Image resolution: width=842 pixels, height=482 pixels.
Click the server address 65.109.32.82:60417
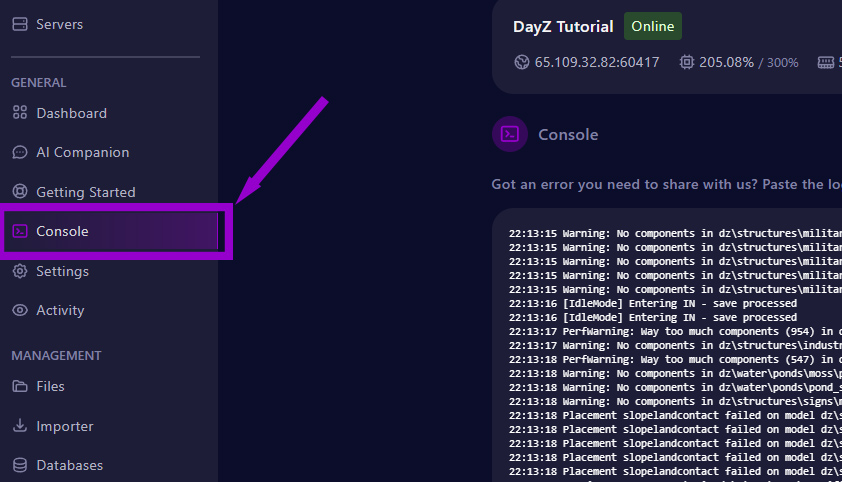pos(597,62)
